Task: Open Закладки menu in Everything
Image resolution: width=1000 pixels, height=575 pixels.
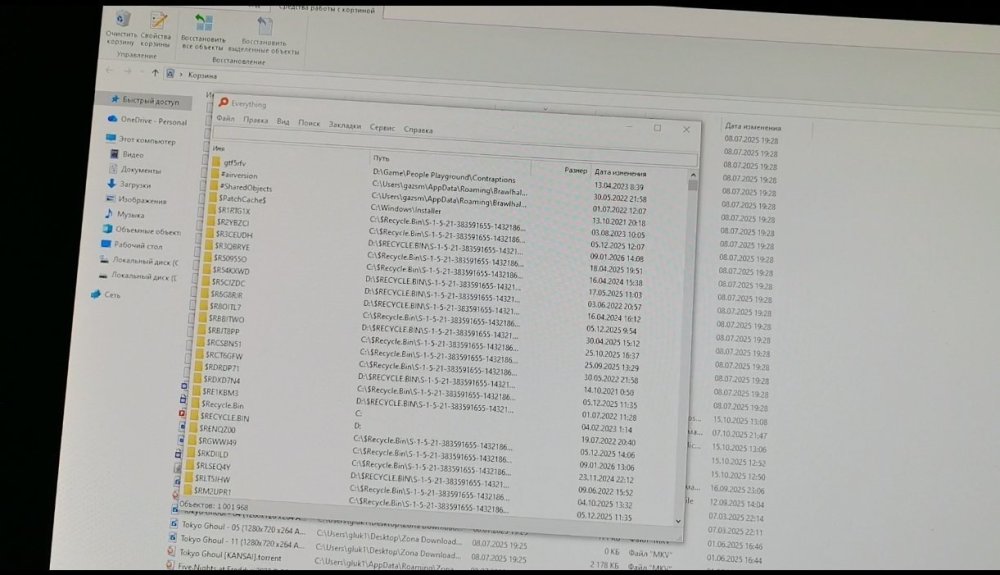Action: [x=344, y=126]
